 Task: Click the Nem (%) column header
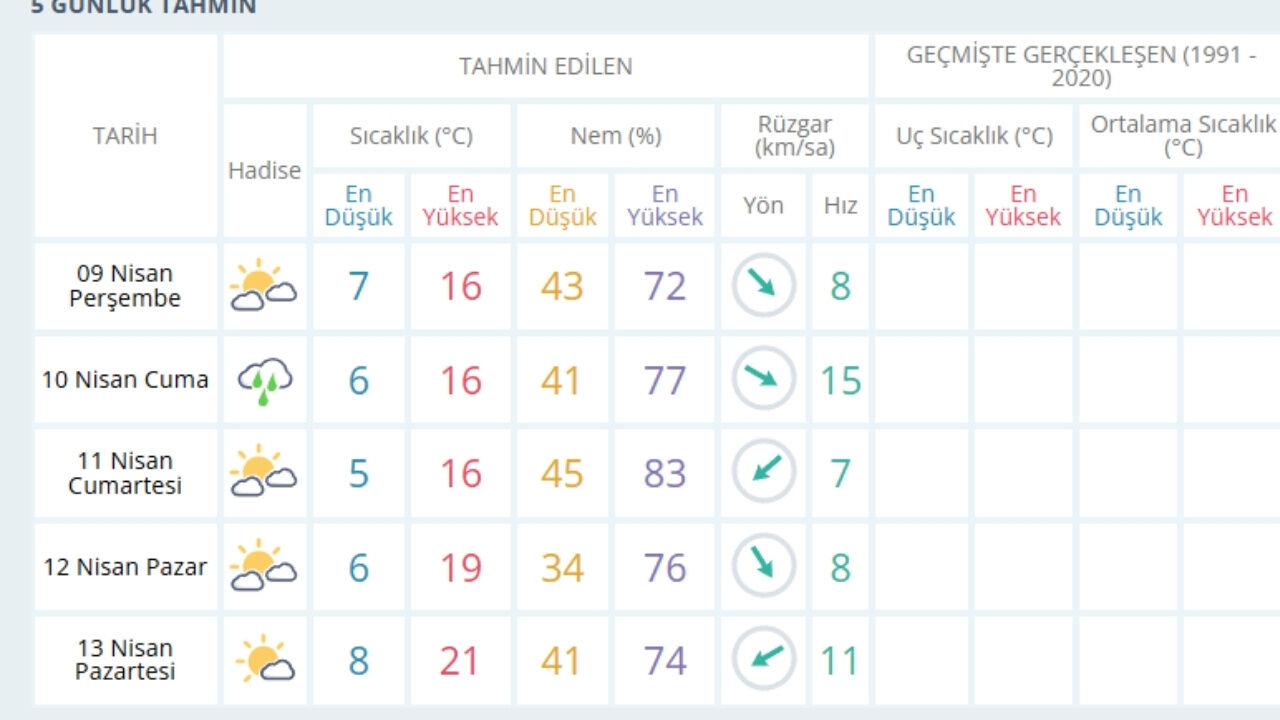click(615, 136)
